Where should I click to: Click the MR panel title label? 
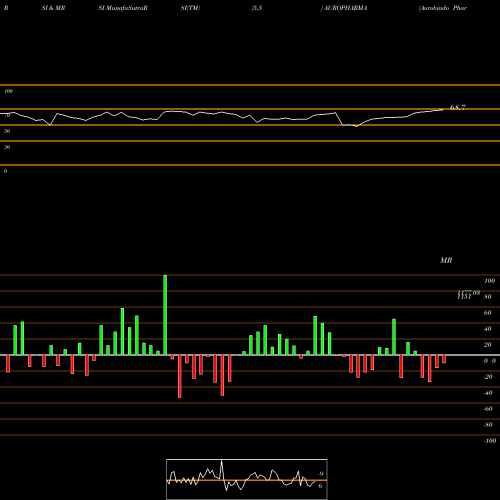pyautogui.click(x=446, y=260)
